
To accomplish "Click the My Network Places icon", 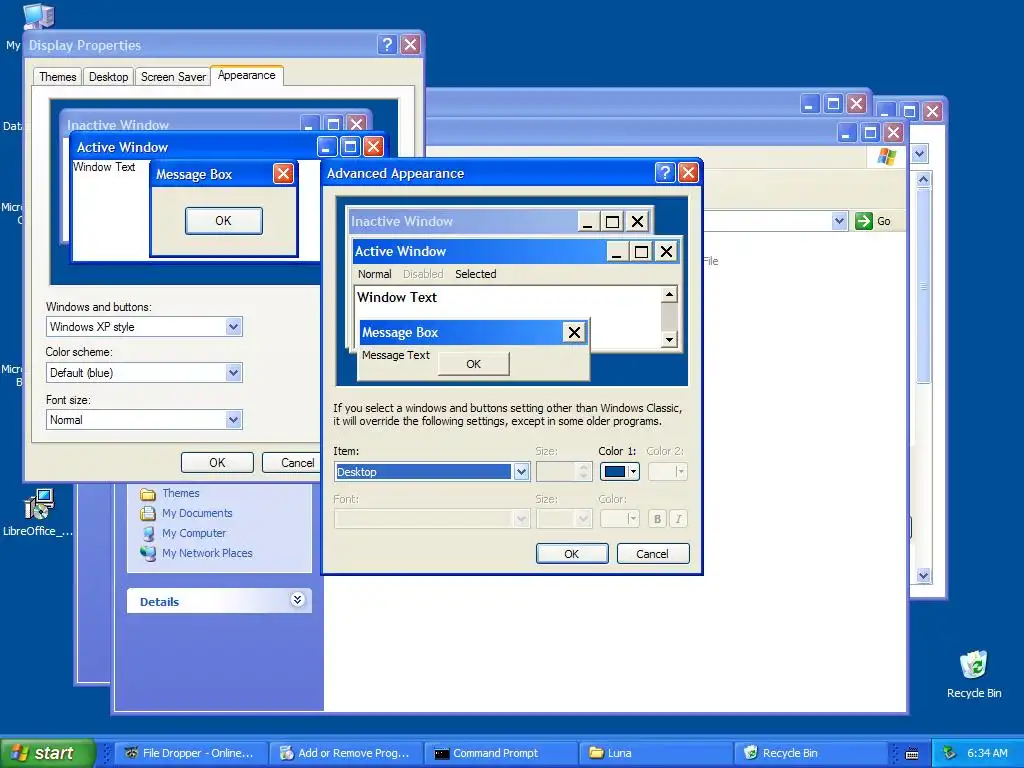I will [x=148, y=553].
